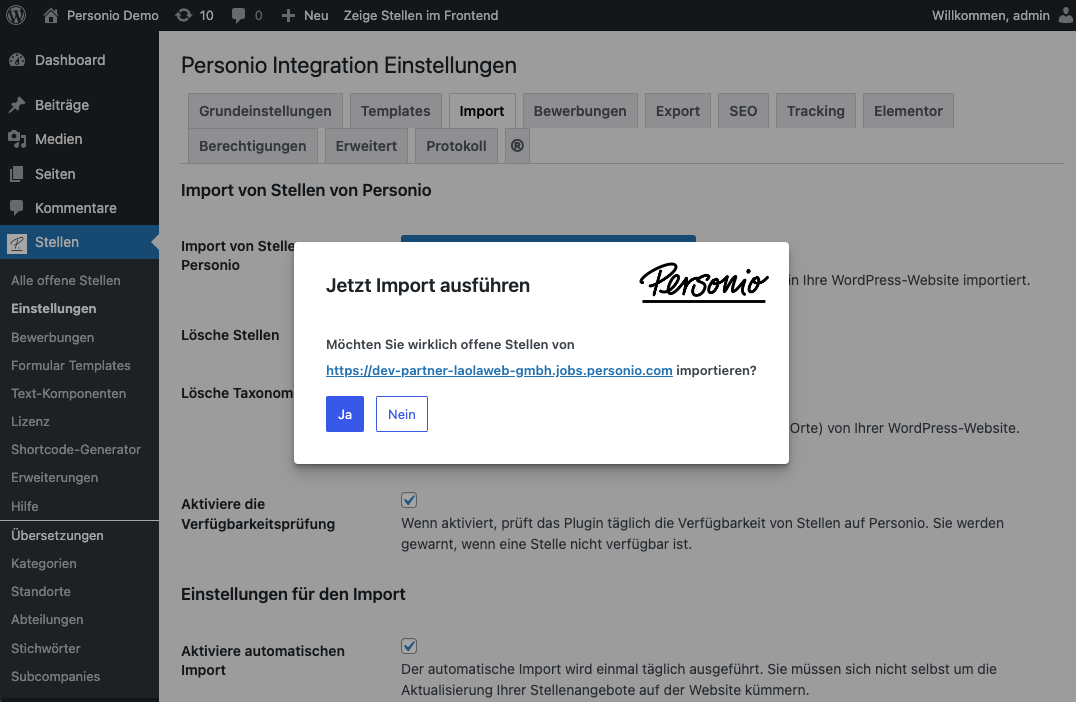Open Formular Templates submenu item
This screenshot has width=1076, height=702.
[71, 366]
